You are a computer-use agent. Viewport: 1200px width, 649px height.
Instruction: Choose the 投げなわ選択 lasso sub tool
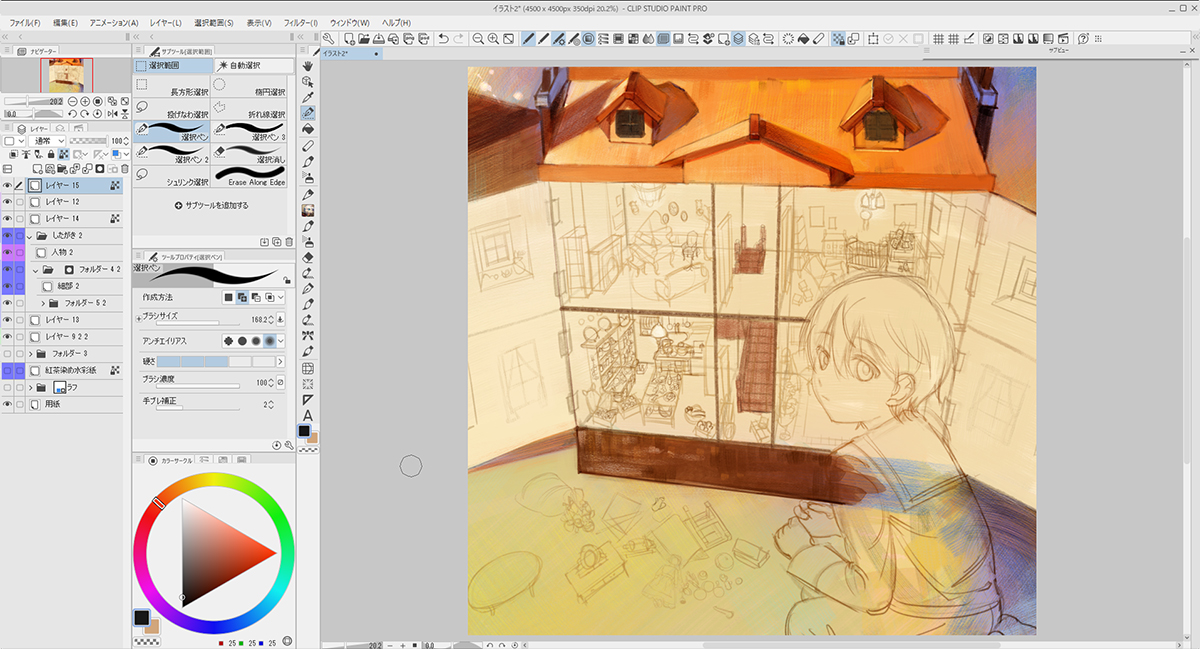pos(173,110)
